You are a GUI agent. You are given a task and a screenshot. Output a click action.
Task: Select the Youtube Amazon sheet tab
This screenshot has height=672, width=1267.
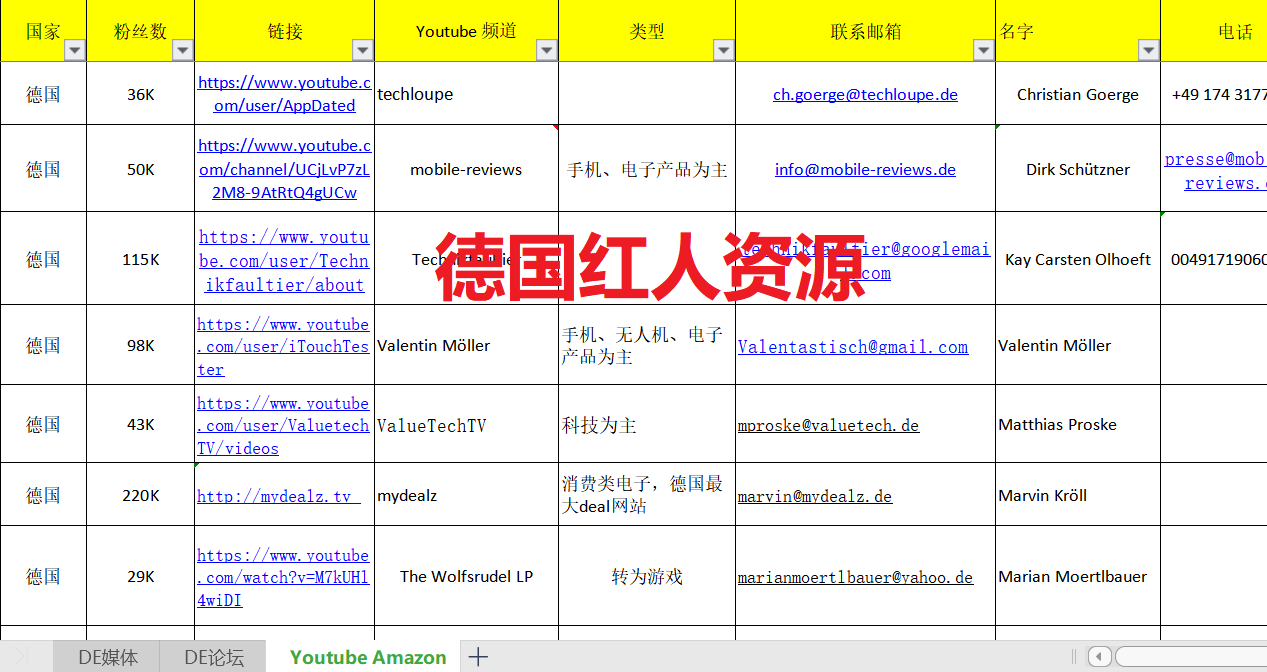368,657
